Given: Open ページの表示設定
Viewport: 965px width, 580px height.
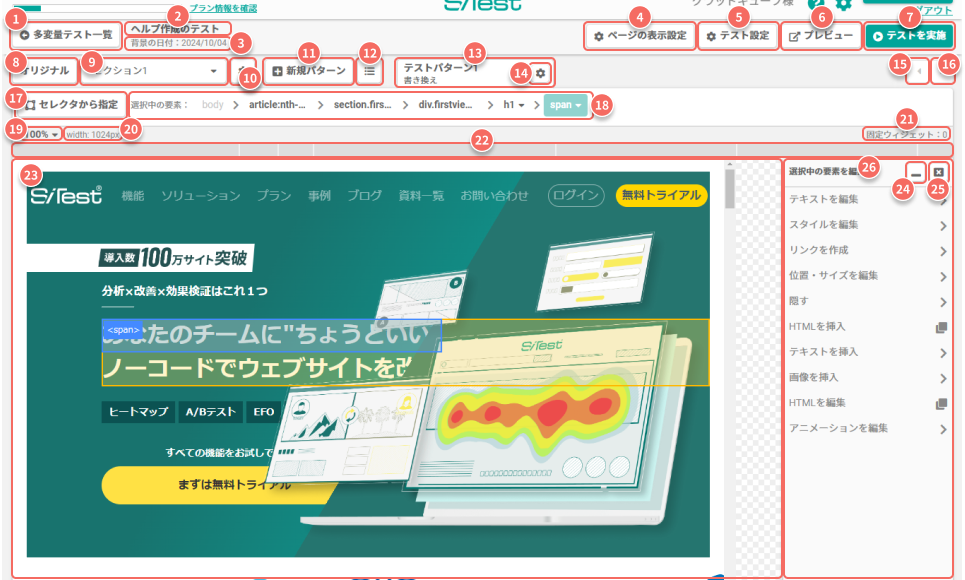Looking at the screenshot, I should pos(639,36).
